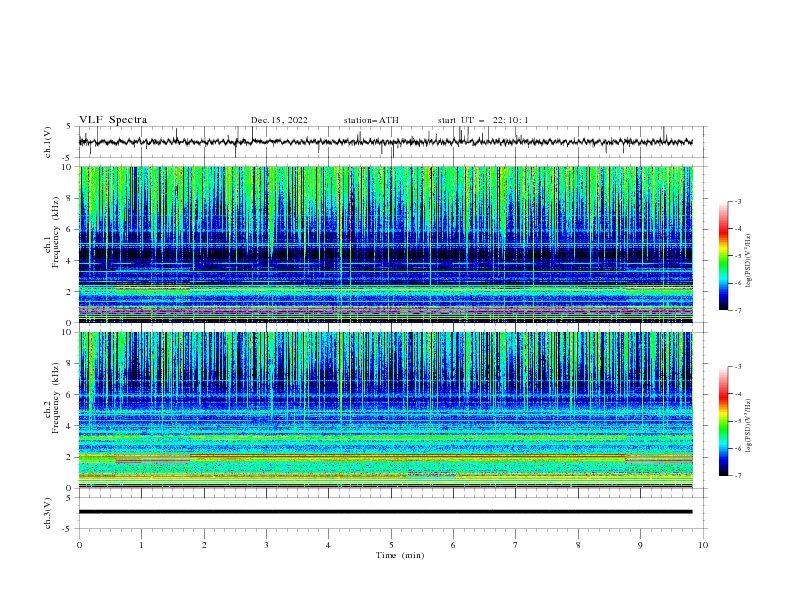Click the ch.1 PSD color scale bar

tap(723, 256)
